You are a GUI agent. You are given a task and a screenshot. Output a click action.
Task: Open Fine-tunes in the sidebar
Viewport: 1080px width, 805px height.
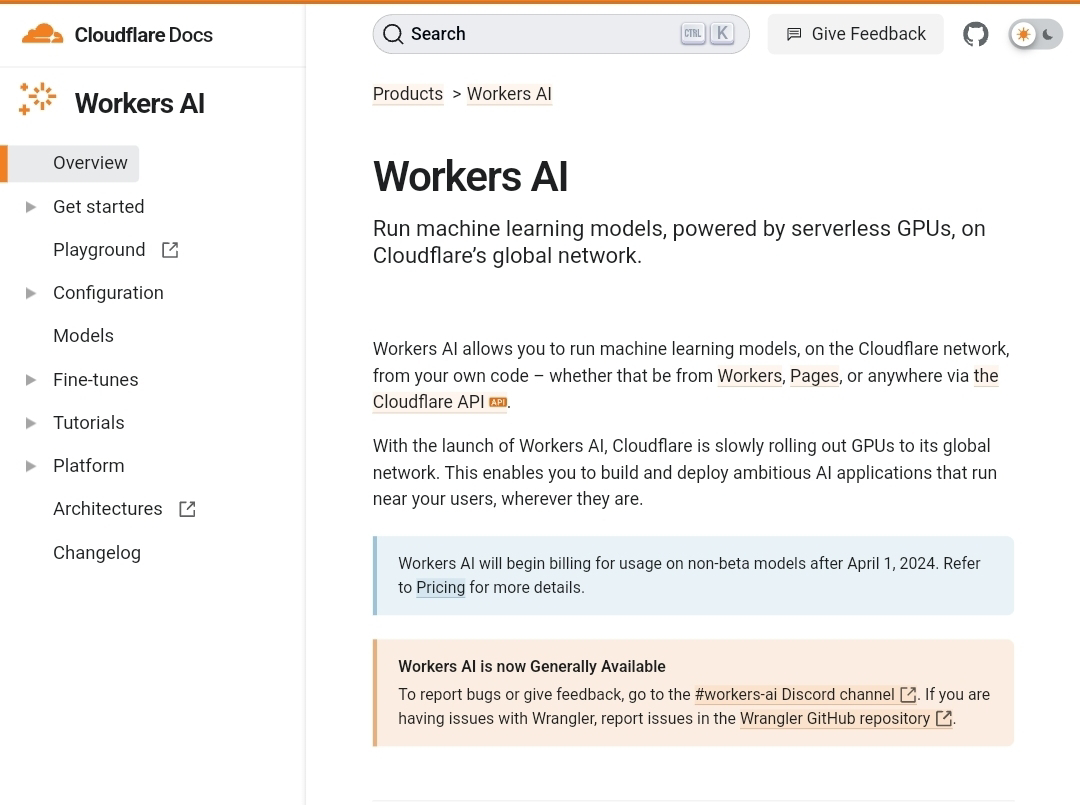pos(96,379)
